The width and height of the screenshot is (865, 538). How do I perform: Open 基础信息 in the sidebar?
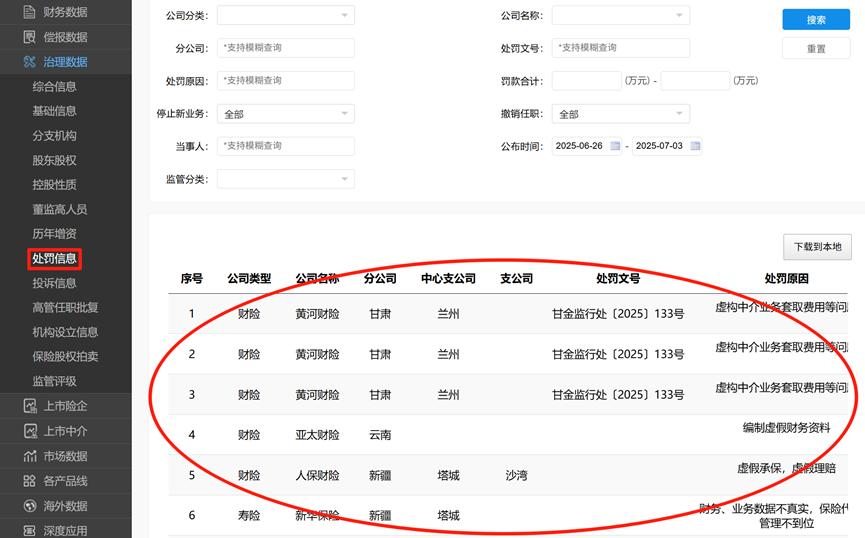[x=54, y=111]
